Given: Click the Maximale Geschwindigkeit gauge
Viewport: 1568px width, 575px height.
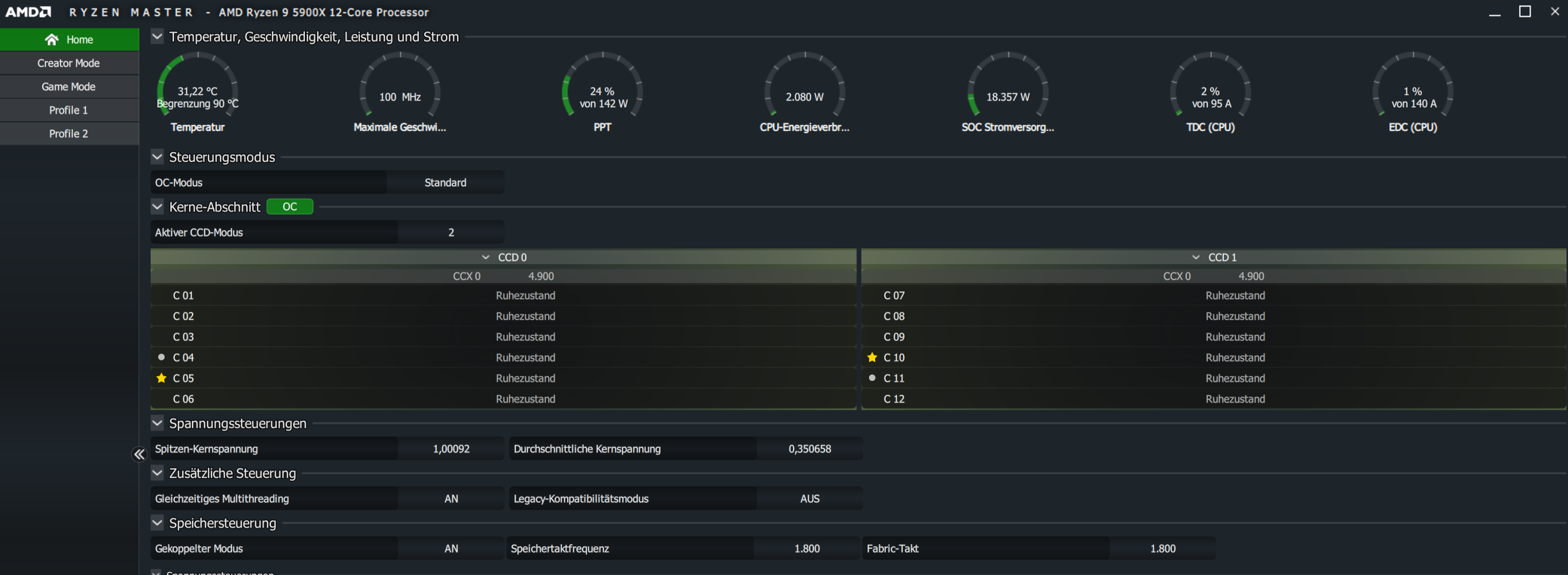Looking at the screenshot, I should pos(400,92).
